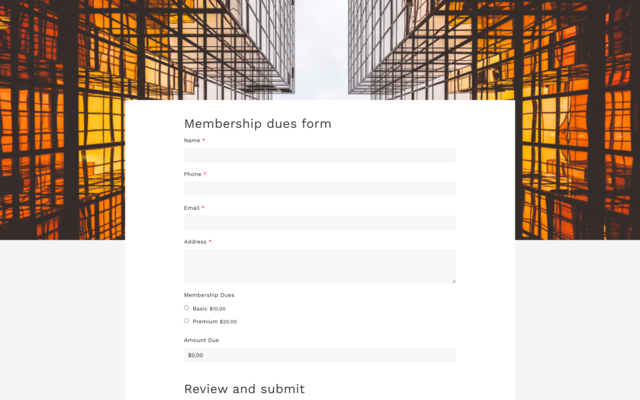Click the "Membership Dues" group label

pyautogui.click(x=209, y=295)
